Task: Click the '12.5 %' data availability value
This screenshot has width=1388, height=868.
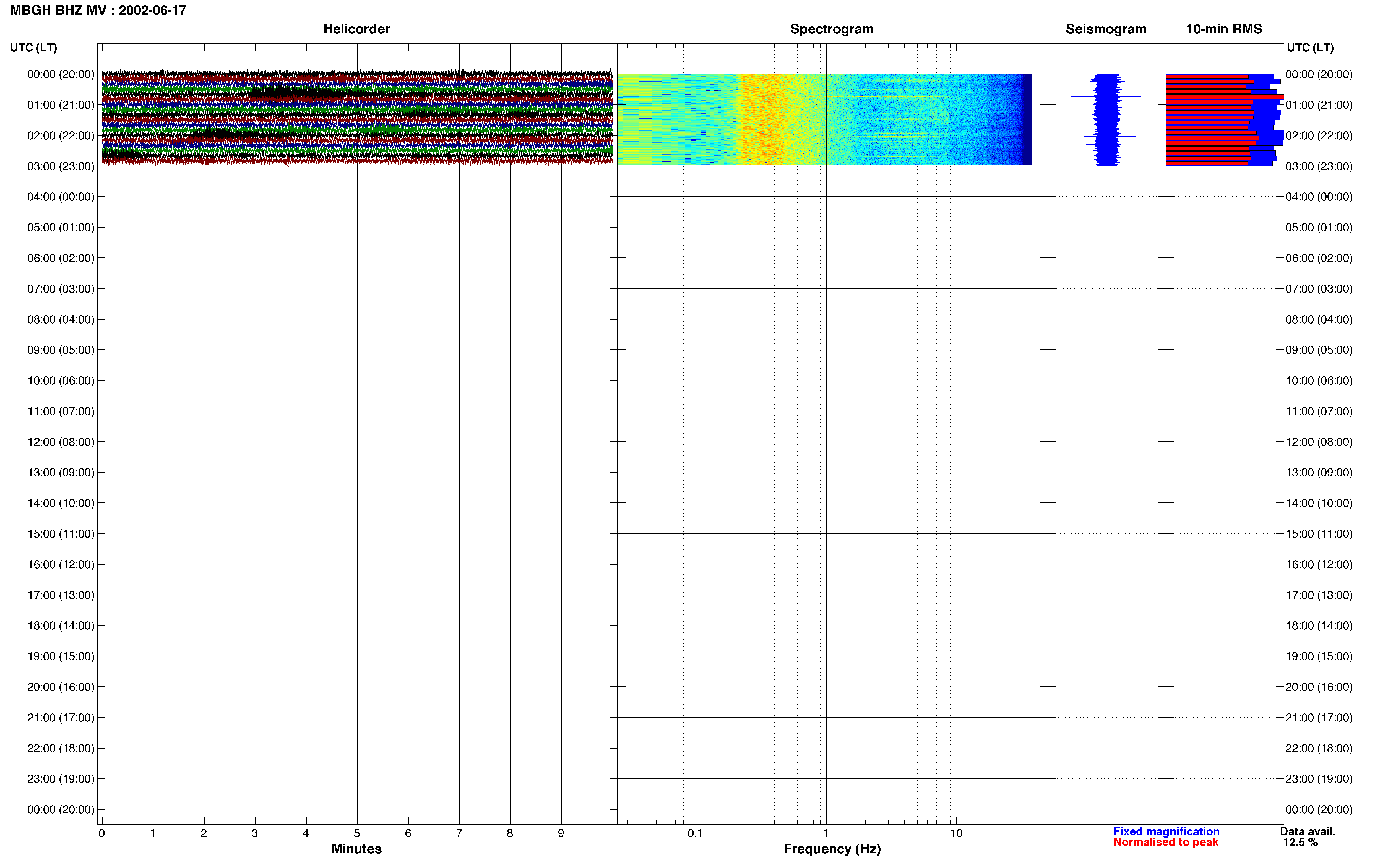Action: pyautogui.click(x=1300, y=842)
